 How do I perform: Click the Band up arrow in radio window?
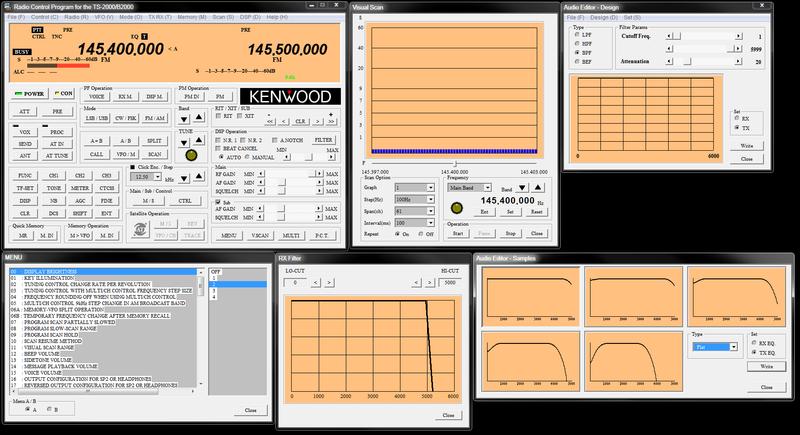(199, 118)
